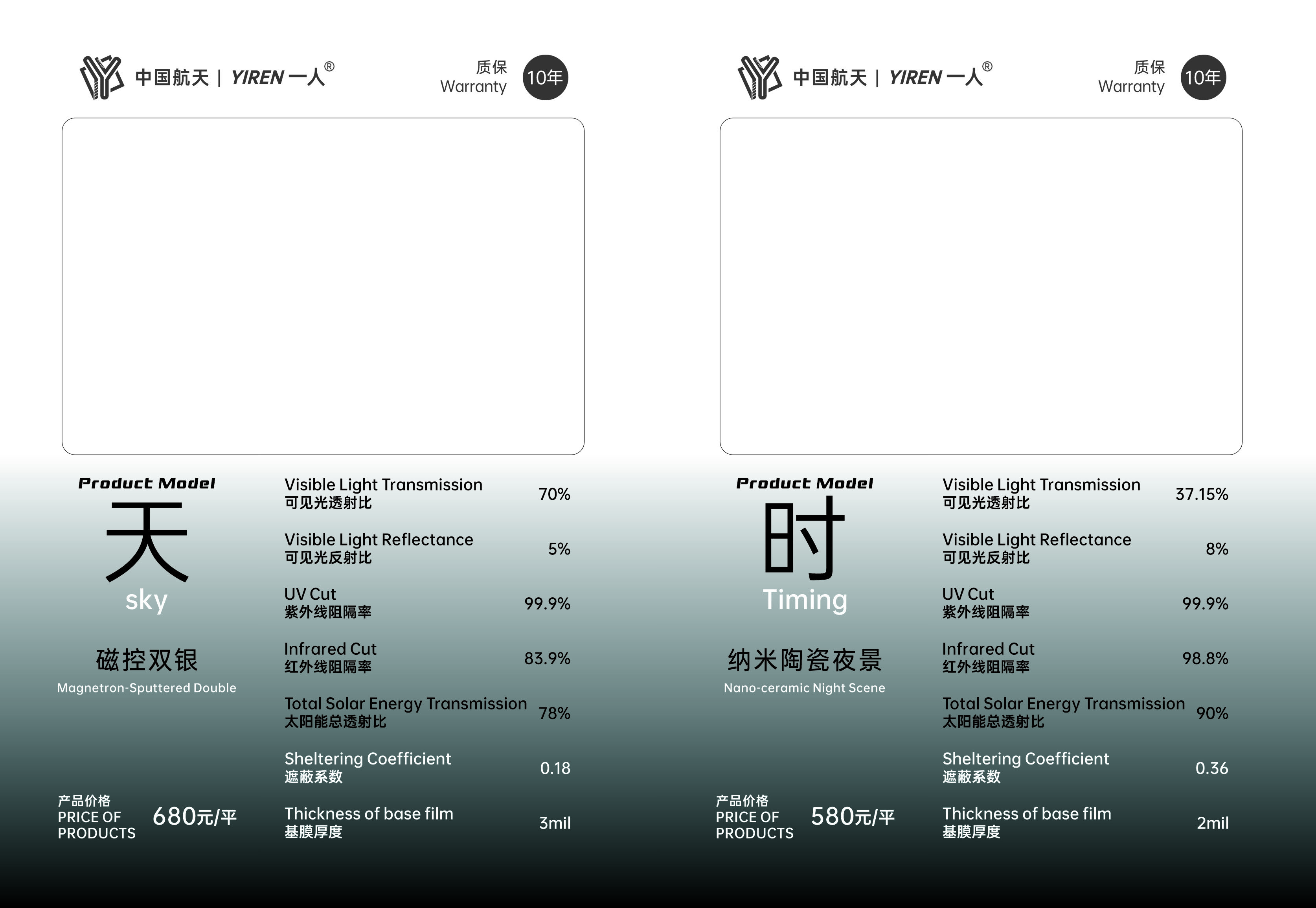
Task: Click the empty sample box on right card
Action: (x=980, y=286)
